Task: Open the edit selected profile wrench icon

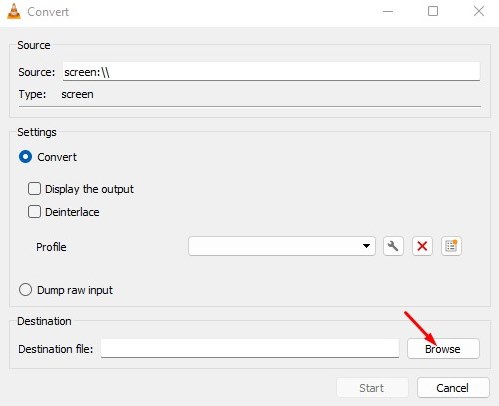Action: pos(393,246)
